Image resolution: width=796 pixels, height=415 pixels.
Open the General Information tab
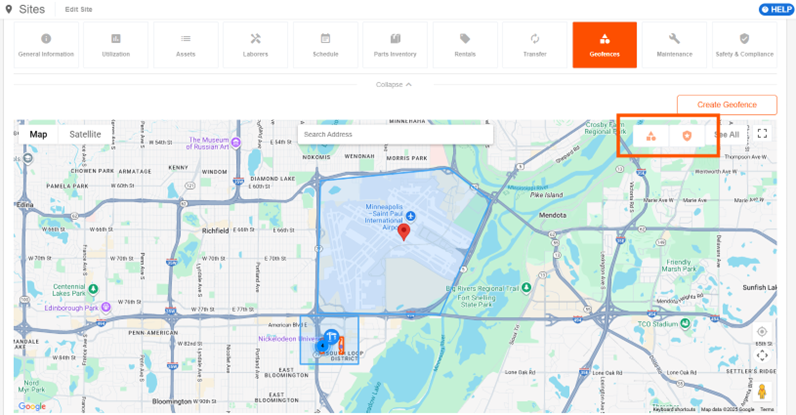(x=46, y=45)
